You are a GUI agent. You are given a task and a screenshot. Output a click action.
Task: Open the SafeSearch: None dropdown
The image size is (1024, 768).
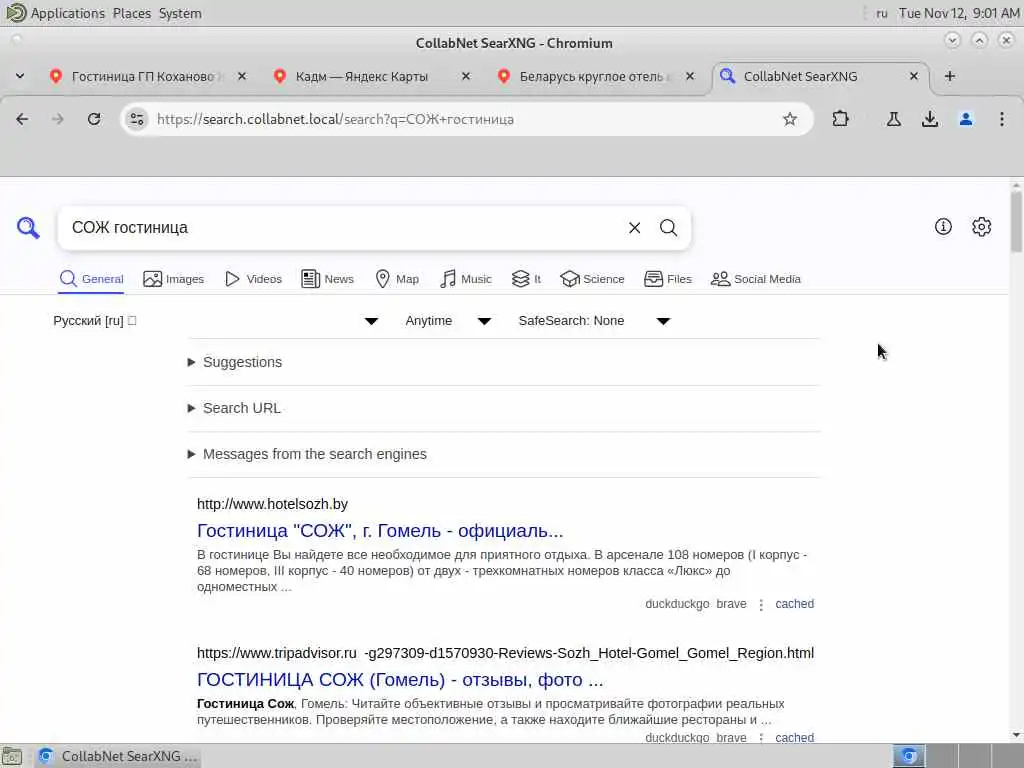coord(594,321)
